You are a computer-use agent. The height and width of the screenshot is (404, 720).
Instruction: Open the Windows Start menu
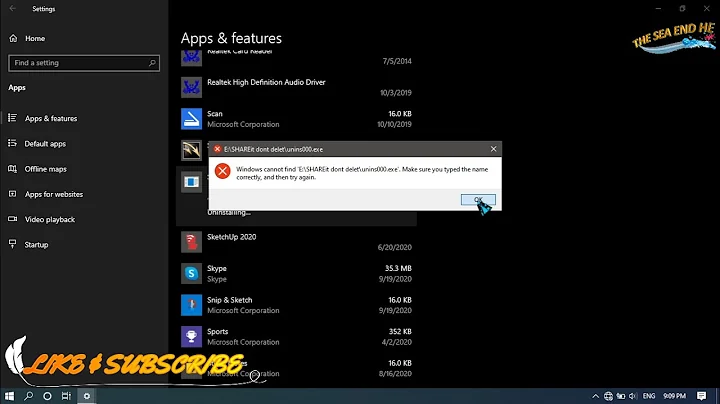[9, 396]
